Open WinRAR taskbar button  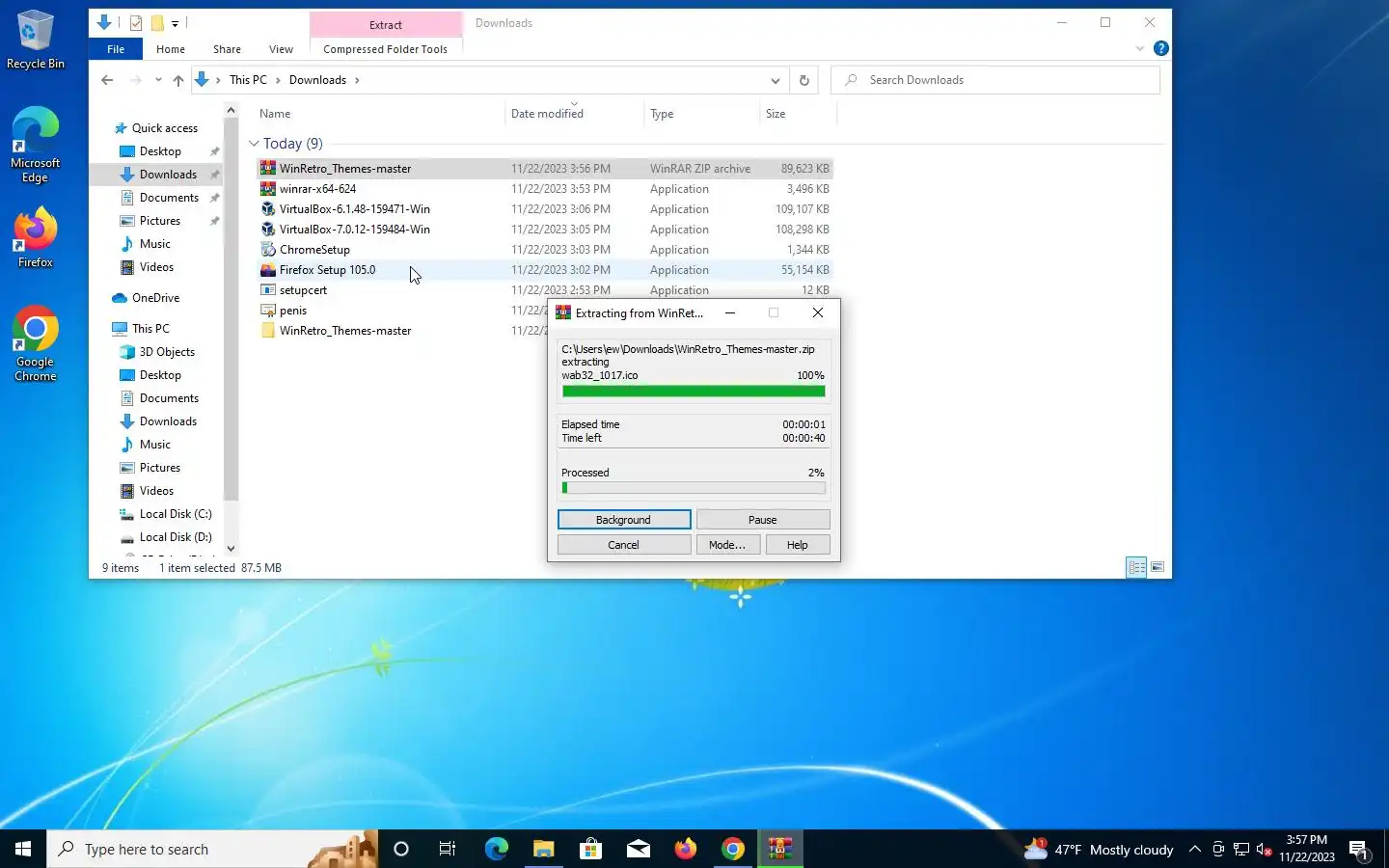click(x=780, y=849)
